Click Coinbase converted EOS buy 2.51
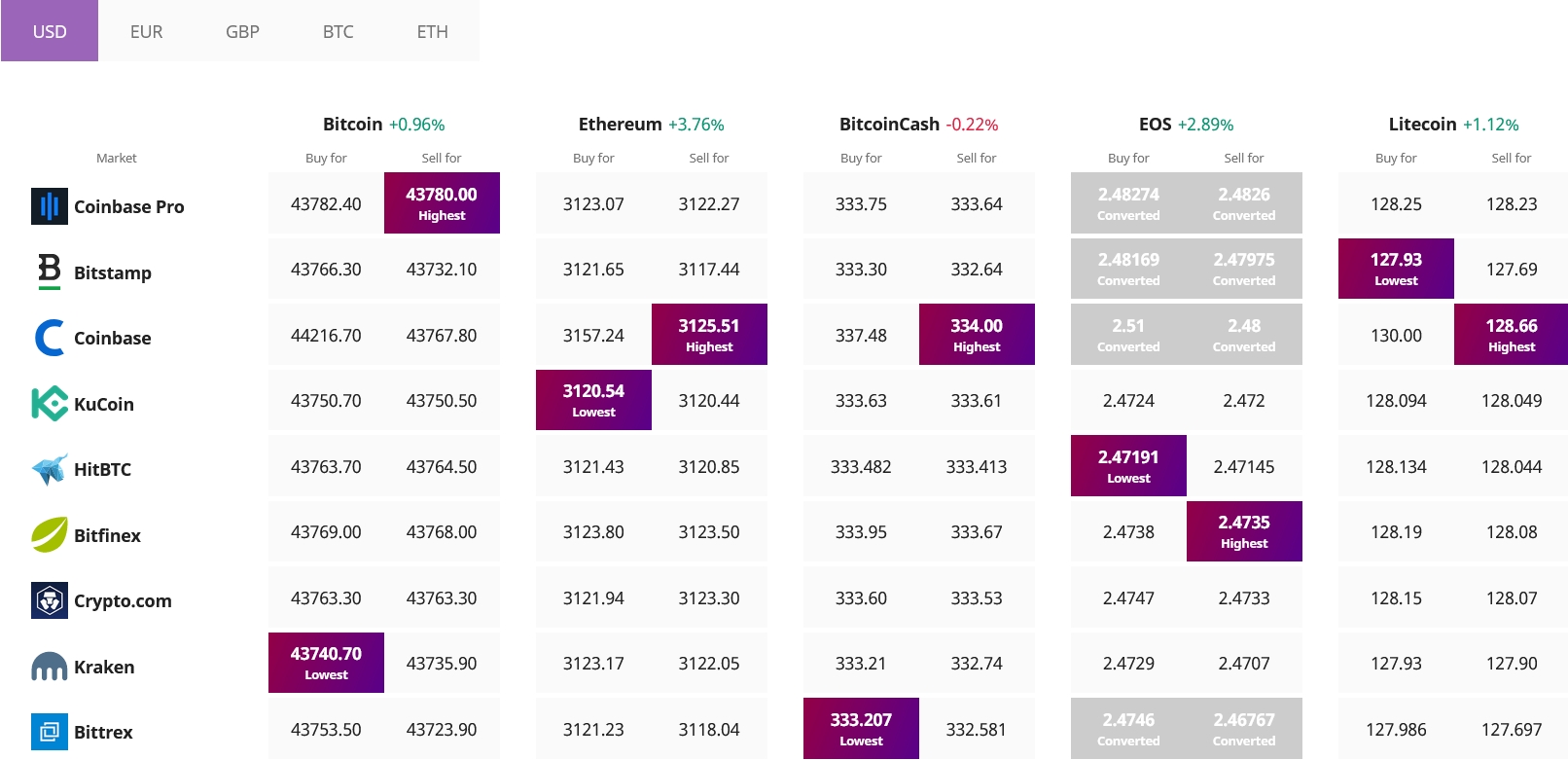 coord(1128,335)
